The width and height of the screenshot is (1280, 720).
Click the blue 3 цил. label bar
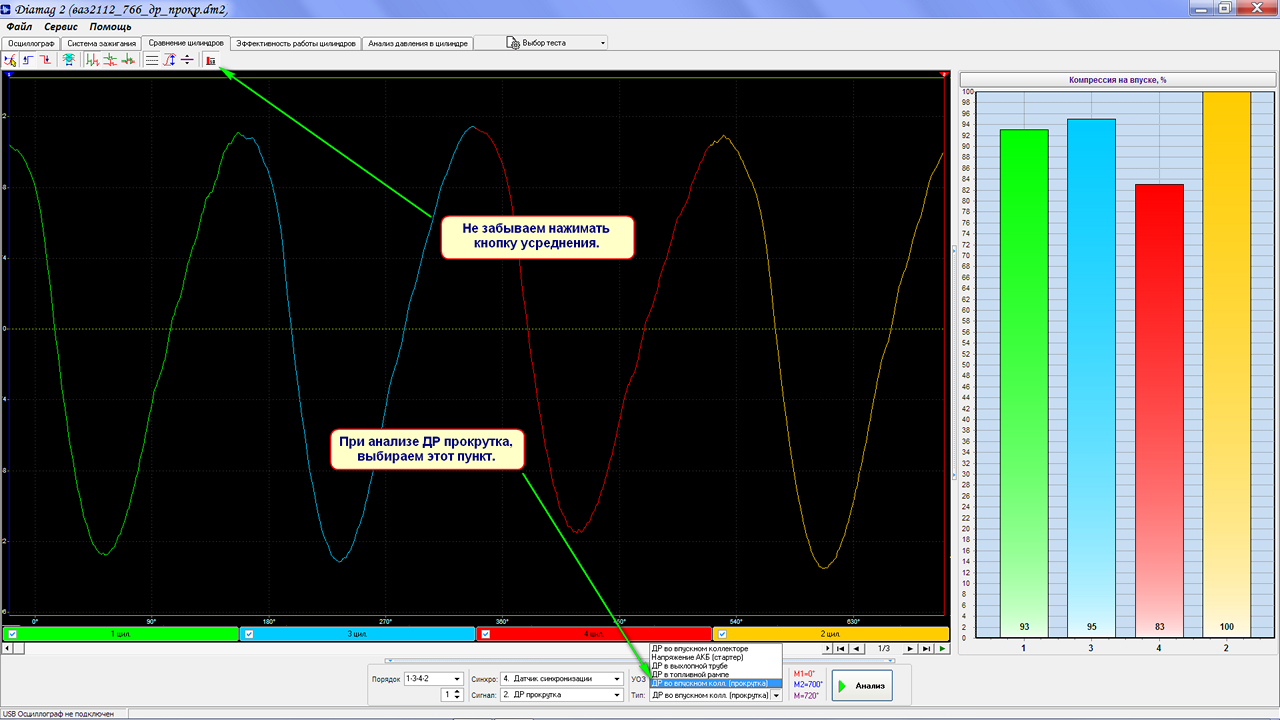[x=356, y=634]
